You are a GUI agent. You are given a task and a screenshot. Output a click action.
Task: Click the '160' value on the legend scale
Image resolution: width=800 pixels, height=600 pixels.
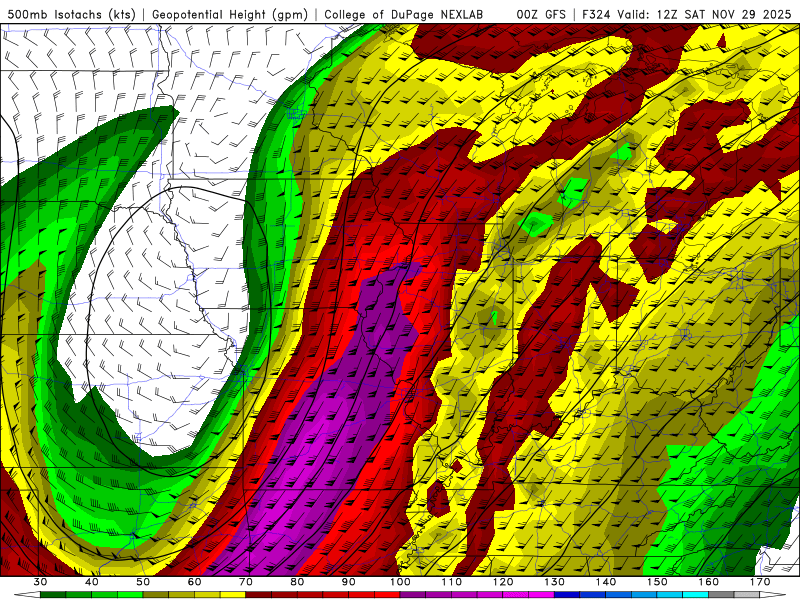[x=709, y=582]
